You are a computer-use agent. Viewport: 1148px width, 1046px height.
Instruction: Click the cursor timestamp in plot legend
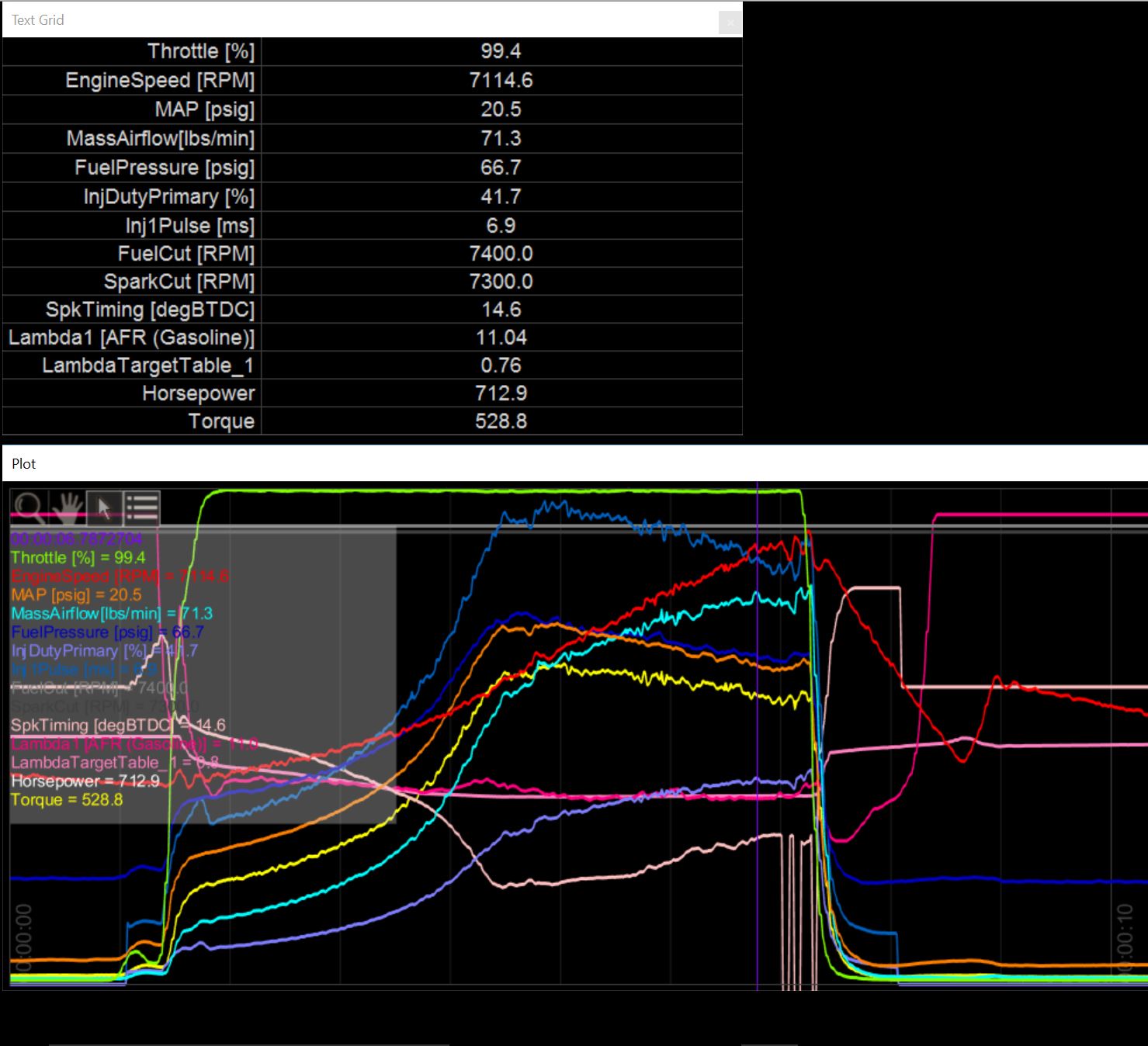76,539
